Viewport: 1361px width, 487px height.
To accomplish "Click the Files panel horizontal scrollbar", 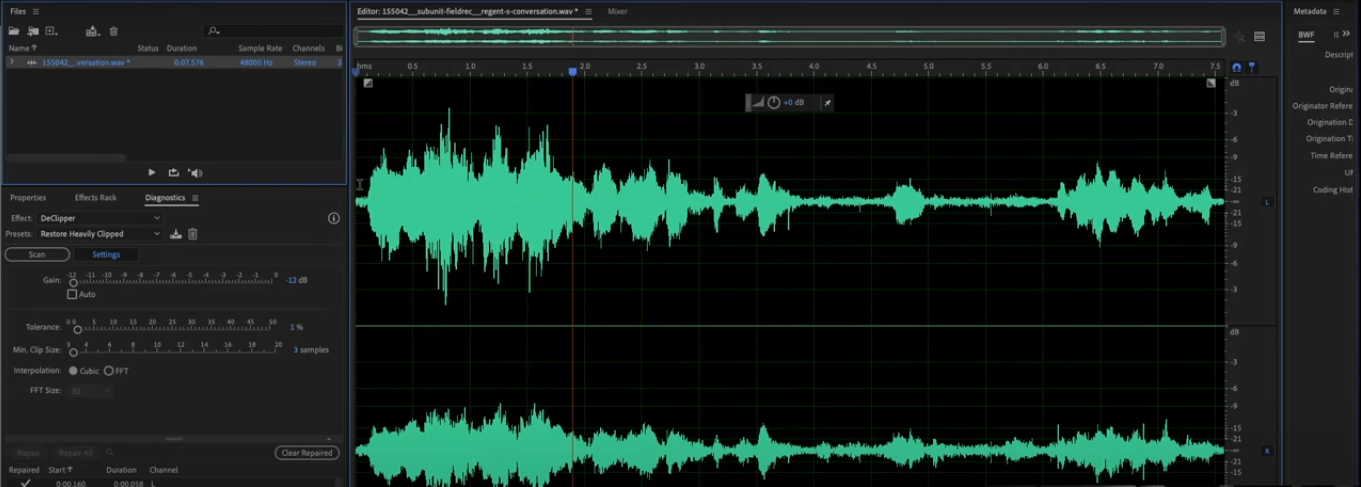I will 65,158.
